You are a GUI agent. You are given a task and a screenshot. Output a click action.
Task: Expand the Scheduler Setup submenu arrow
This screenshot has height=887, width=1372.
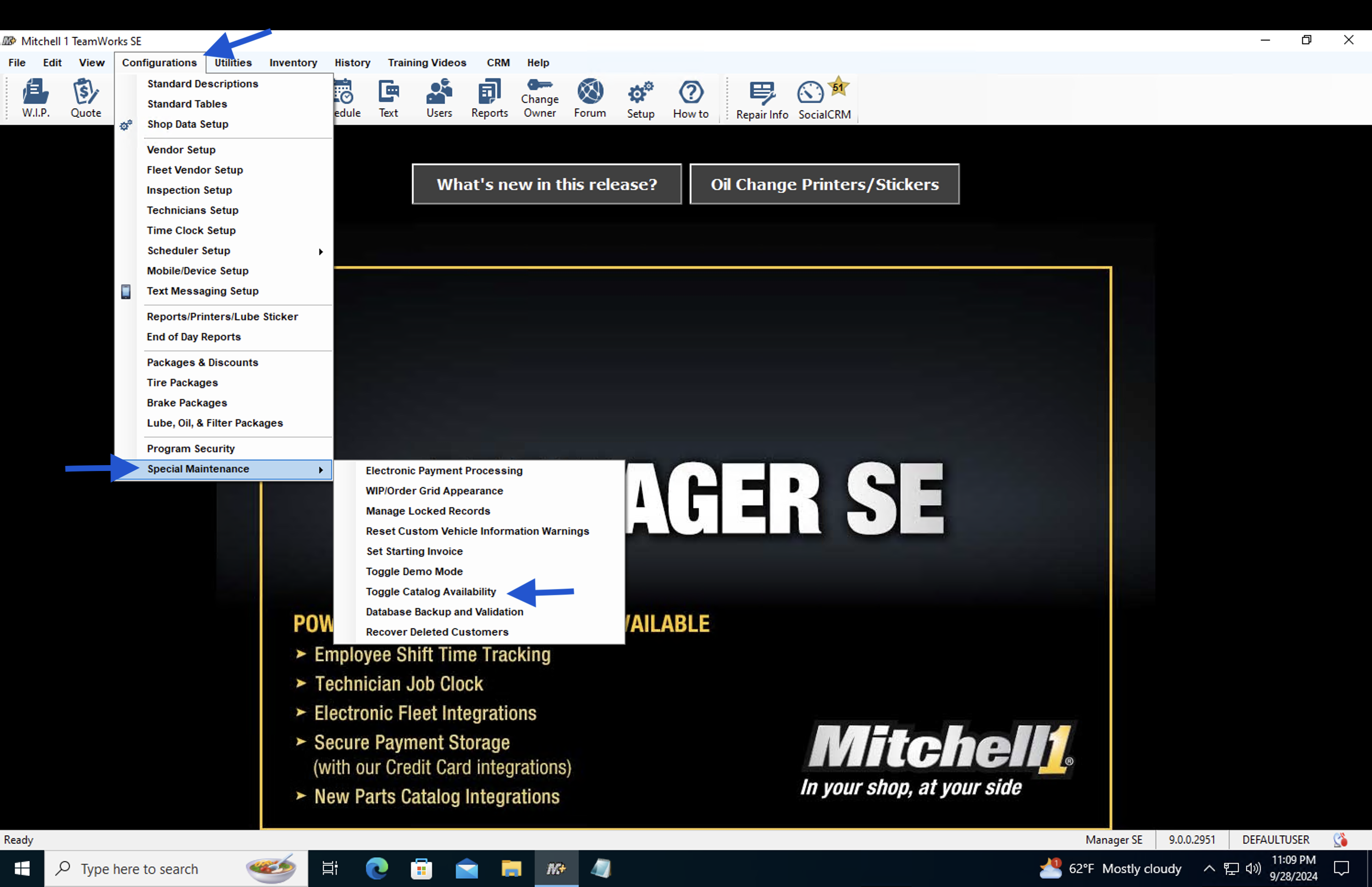coord(321,251)
